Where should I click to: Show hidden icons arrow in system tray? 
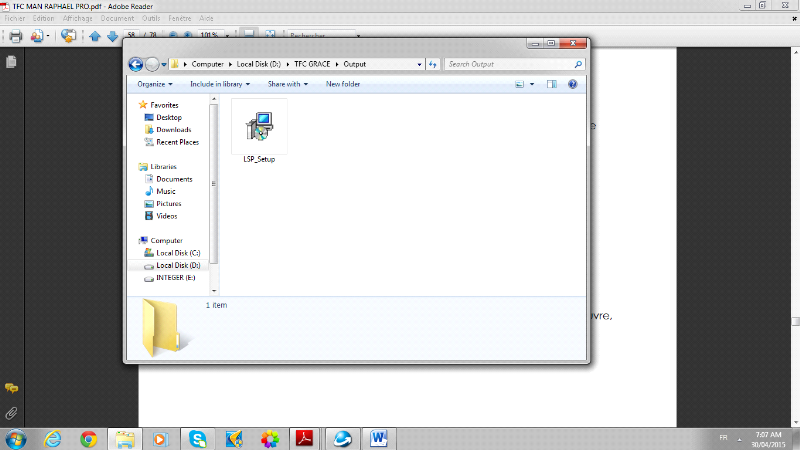tap(739, 439)
